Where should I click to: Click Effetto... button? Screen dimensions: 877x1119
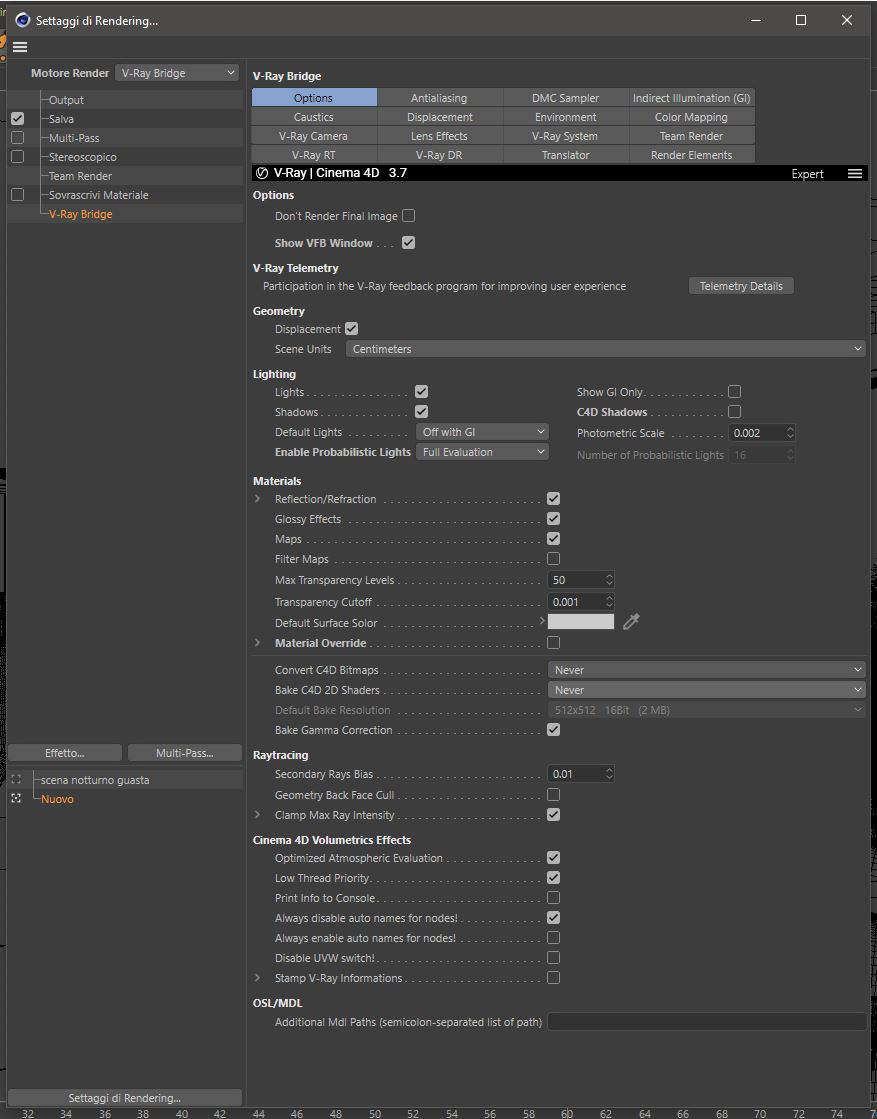coord(65,753)
